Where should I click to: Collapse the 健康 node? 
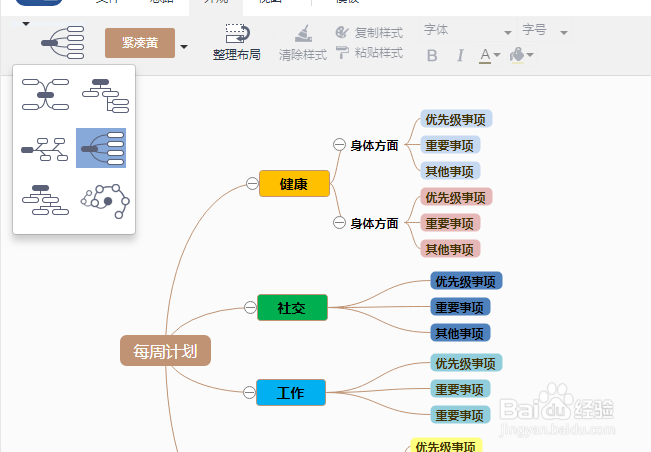252,183
